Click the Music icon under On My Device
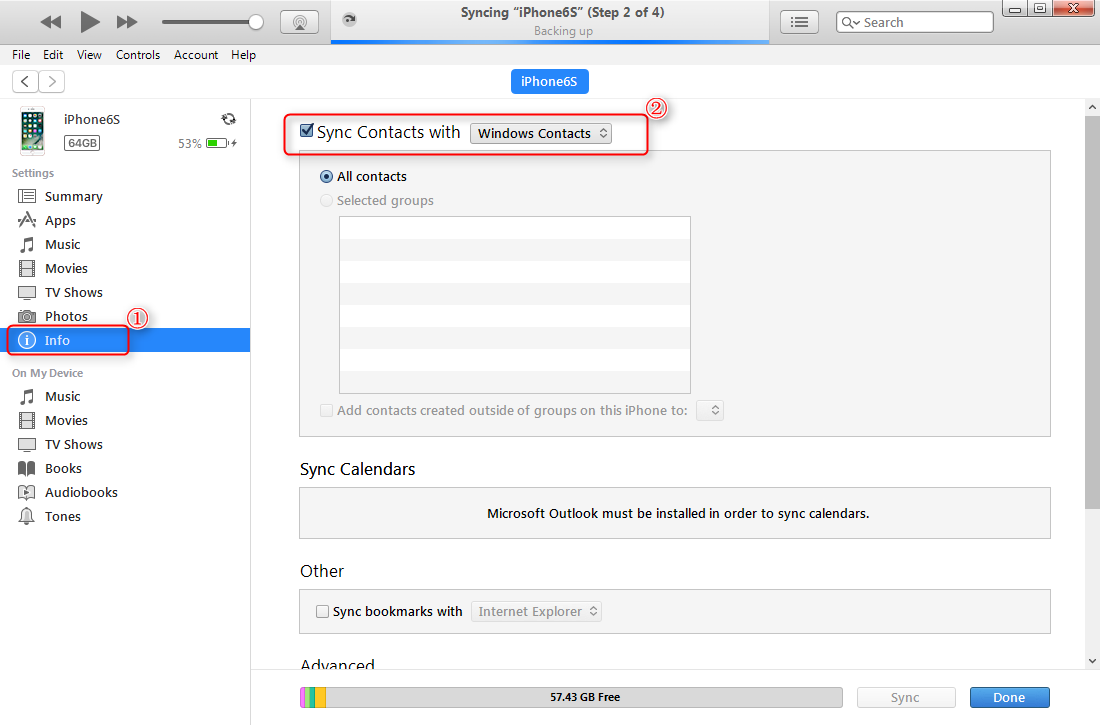Image resolution: width=1100 pixels, height=725 pixels. coord(27,397)
